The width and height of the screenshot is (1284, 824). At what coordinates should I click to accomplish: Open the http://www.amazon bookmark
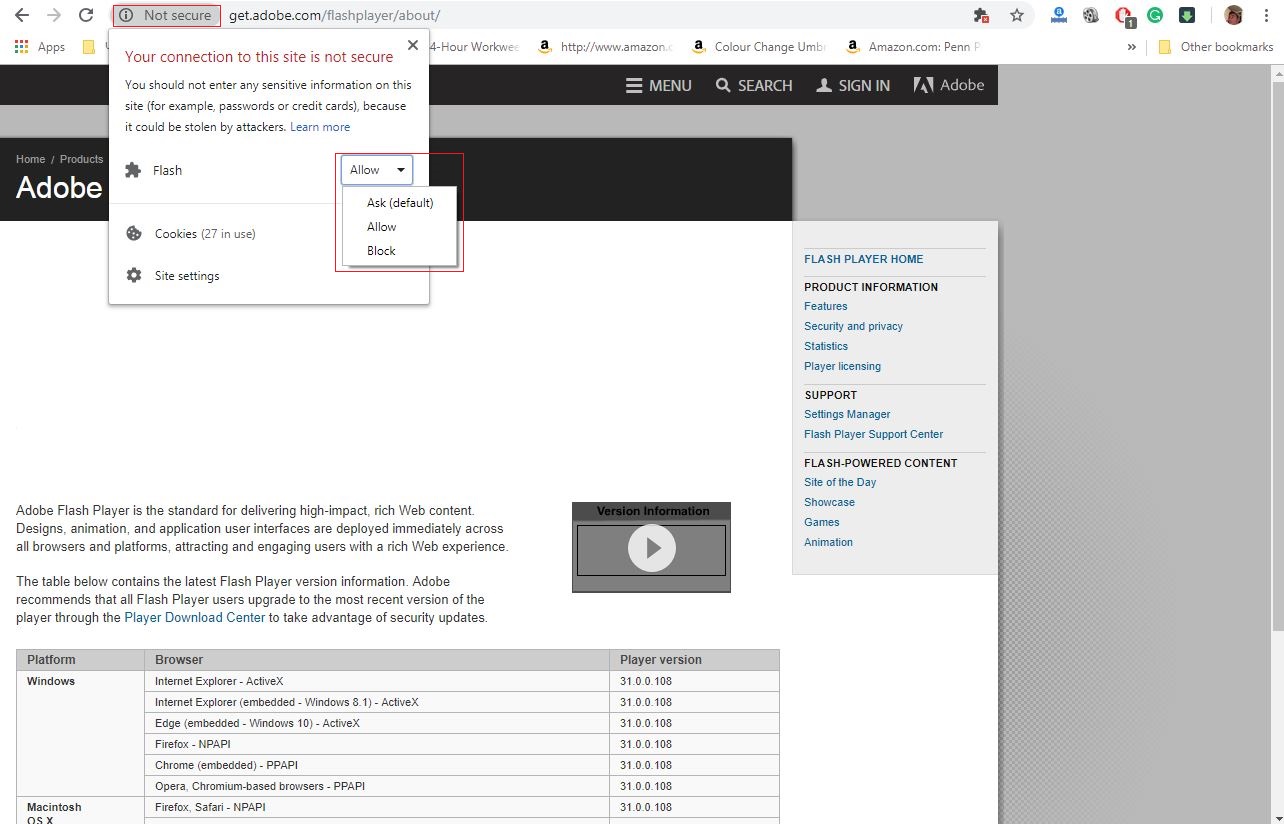click(605, 46)
